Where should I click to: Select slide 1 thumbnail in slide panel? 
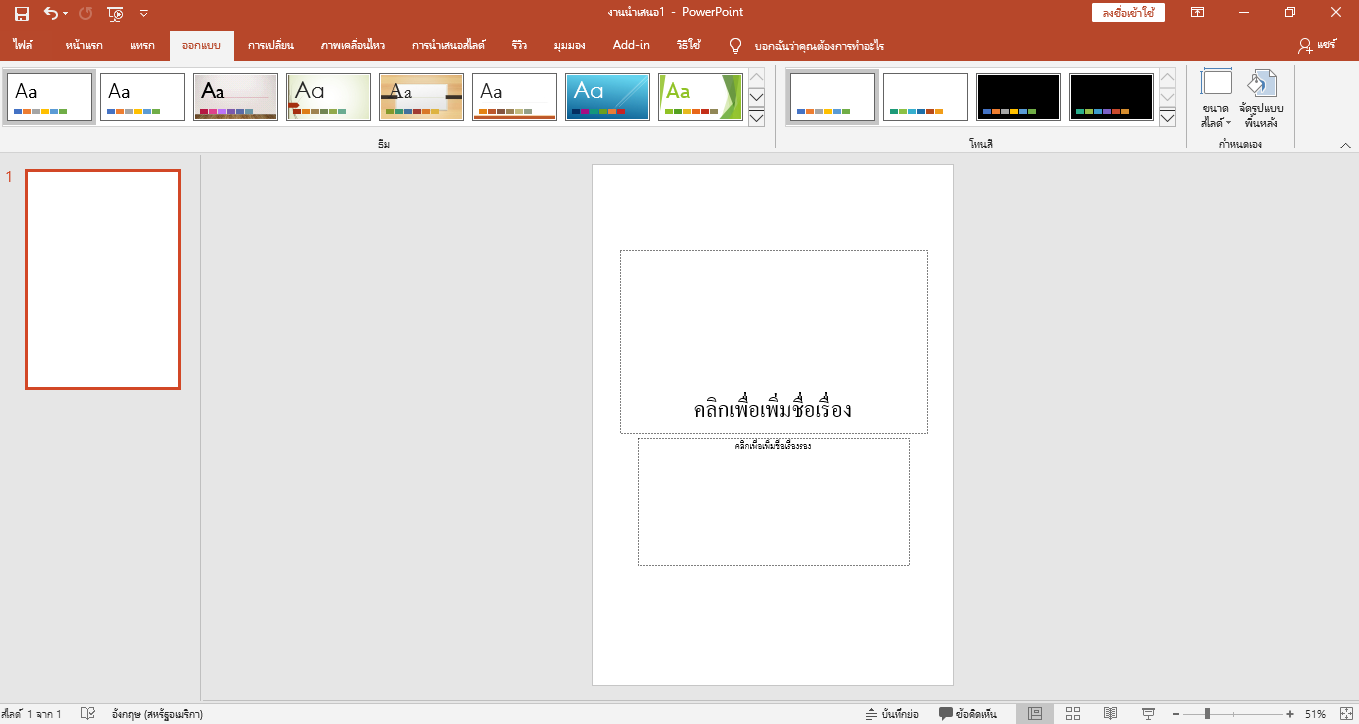(103, 279)
